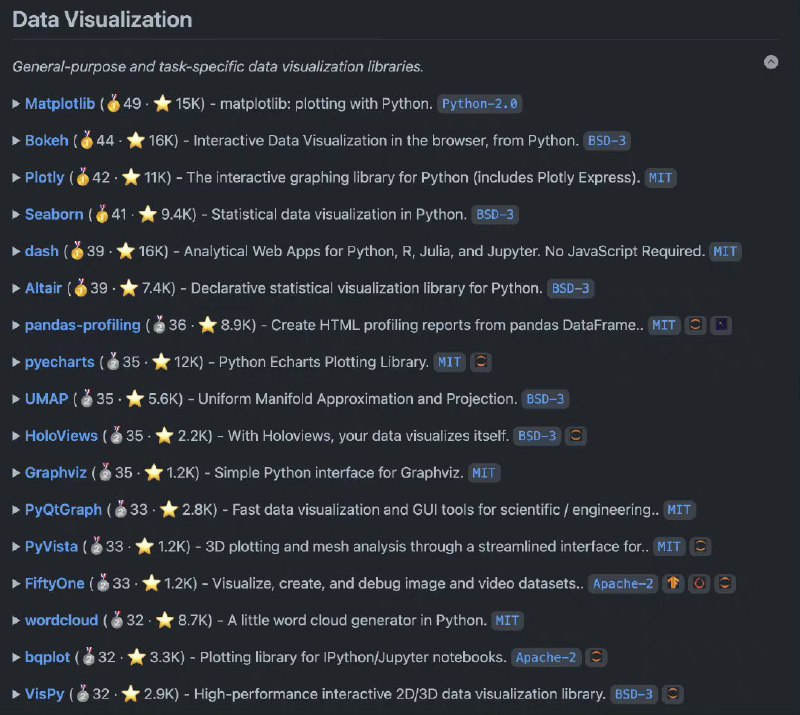
Task: Open the HoloViews project link
Action: tap(61, 436)
